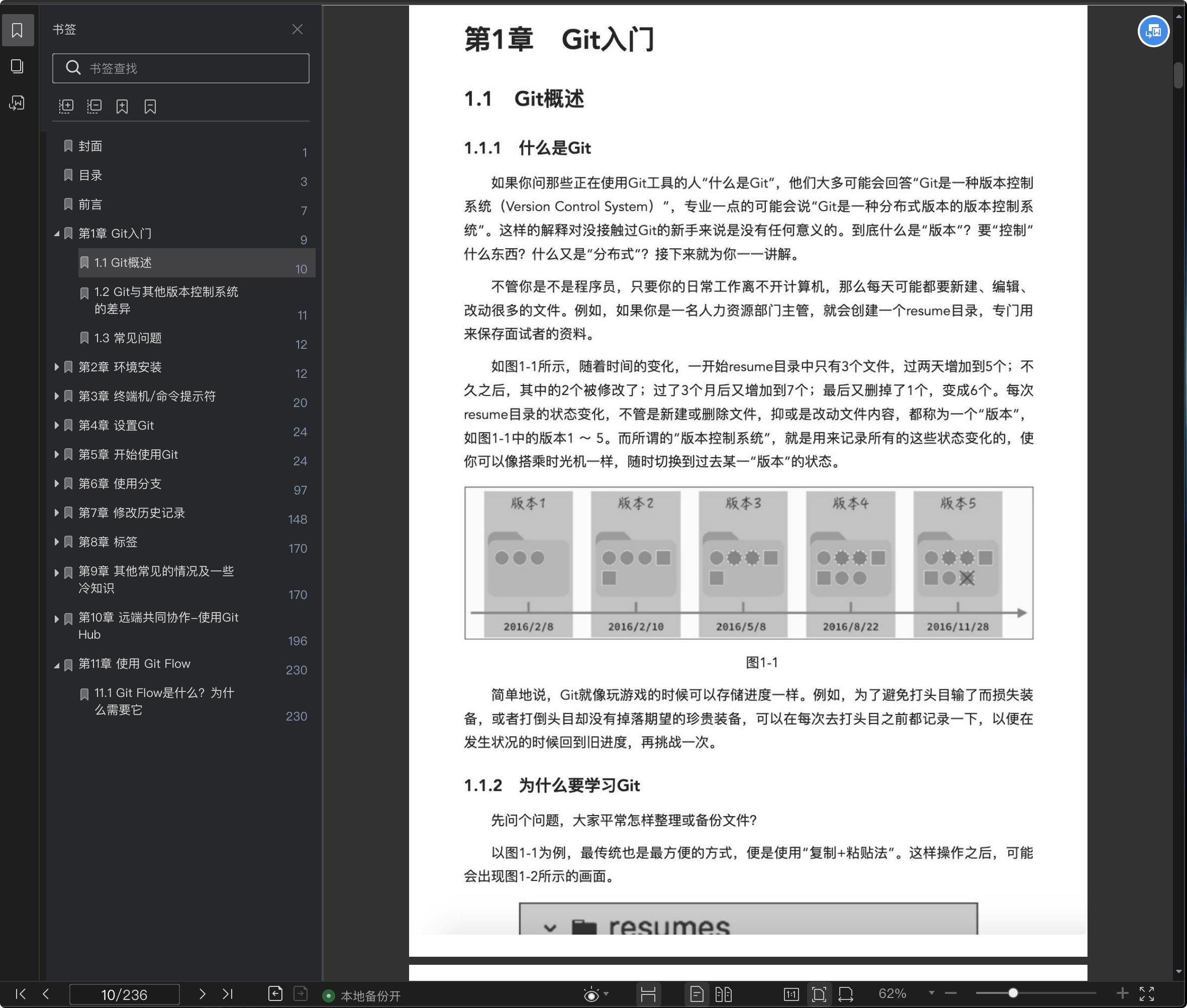Expand the 第5章 开始使用Git bookmark
The height and width of the screenshot is (1008, 1187).
(57, 454)
